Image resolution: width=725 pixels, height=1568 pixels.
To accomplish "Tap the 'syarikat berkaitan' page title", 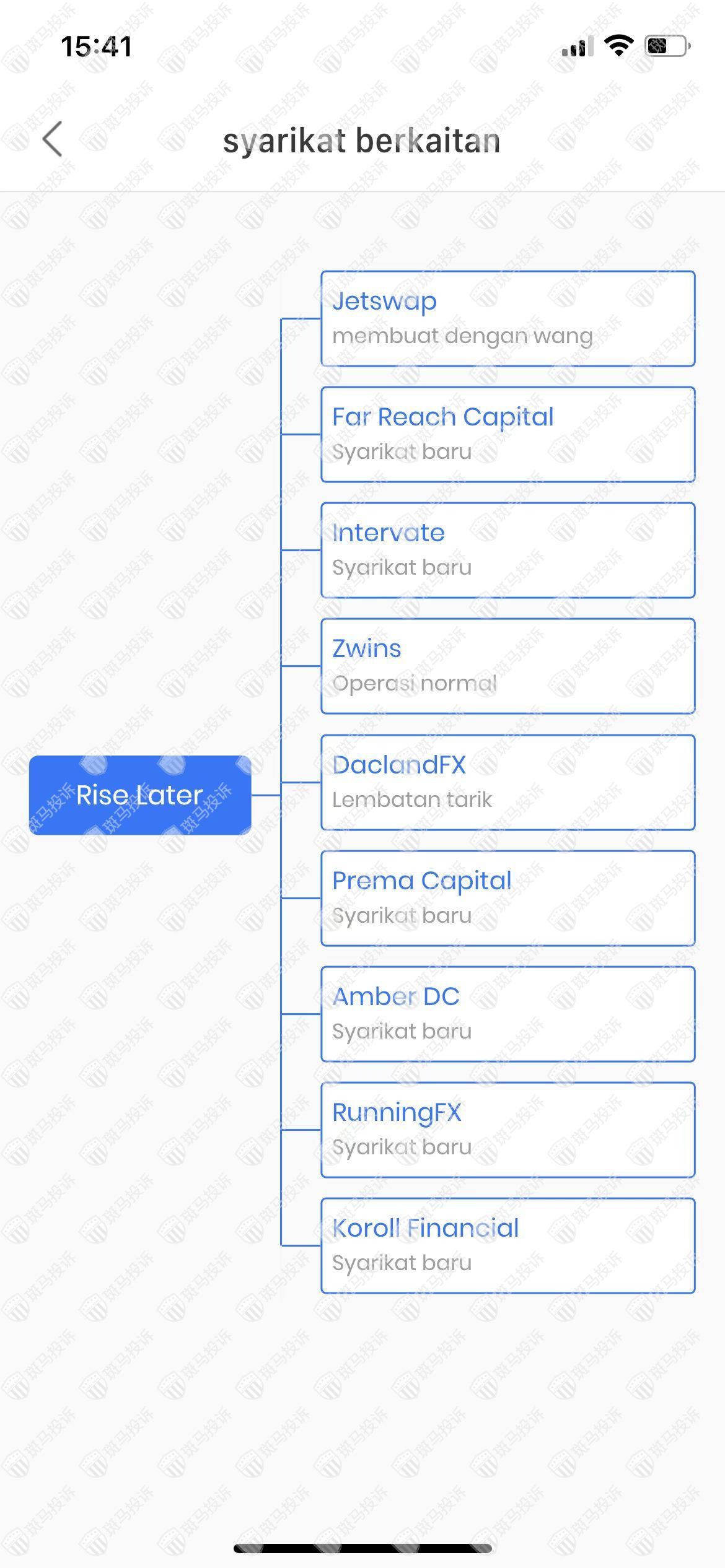I will tap(361, 140).
